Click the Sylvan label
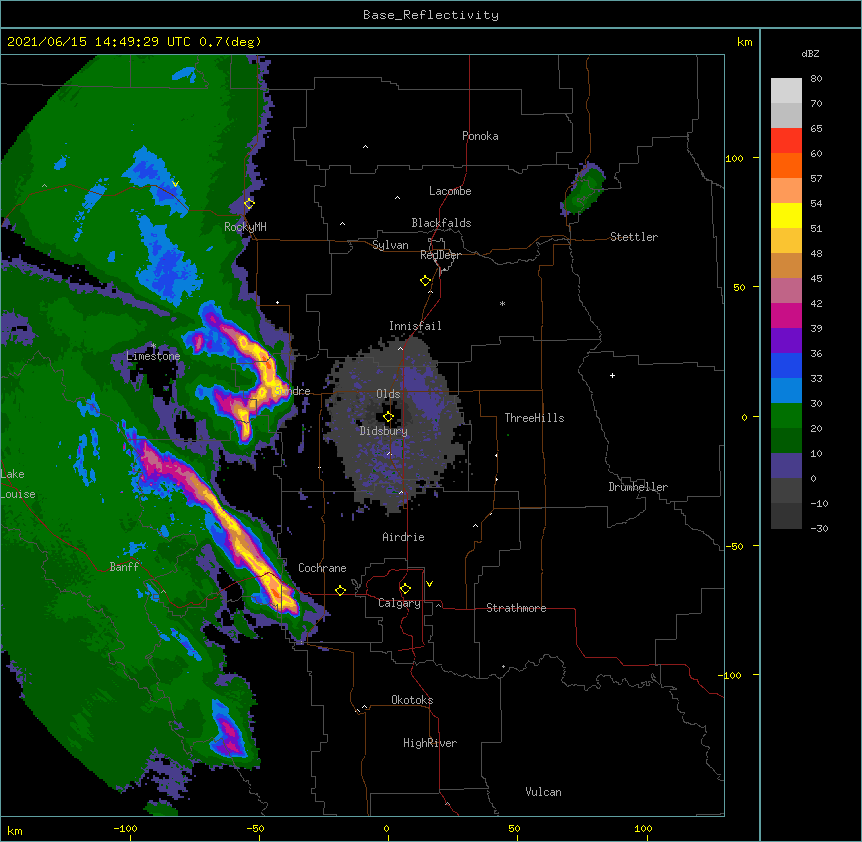862x842 pixels. pos(390,245)
